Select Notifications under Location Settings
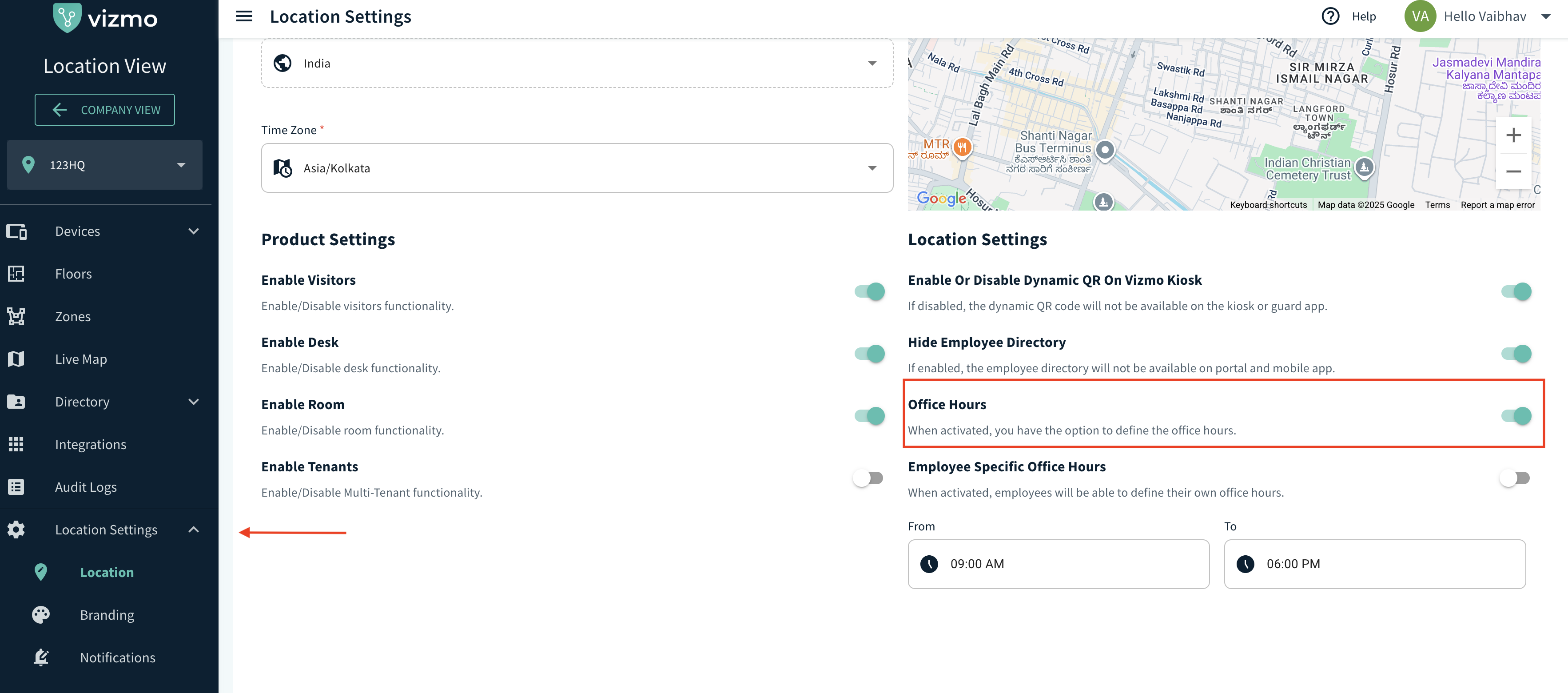 coord(117,657)
